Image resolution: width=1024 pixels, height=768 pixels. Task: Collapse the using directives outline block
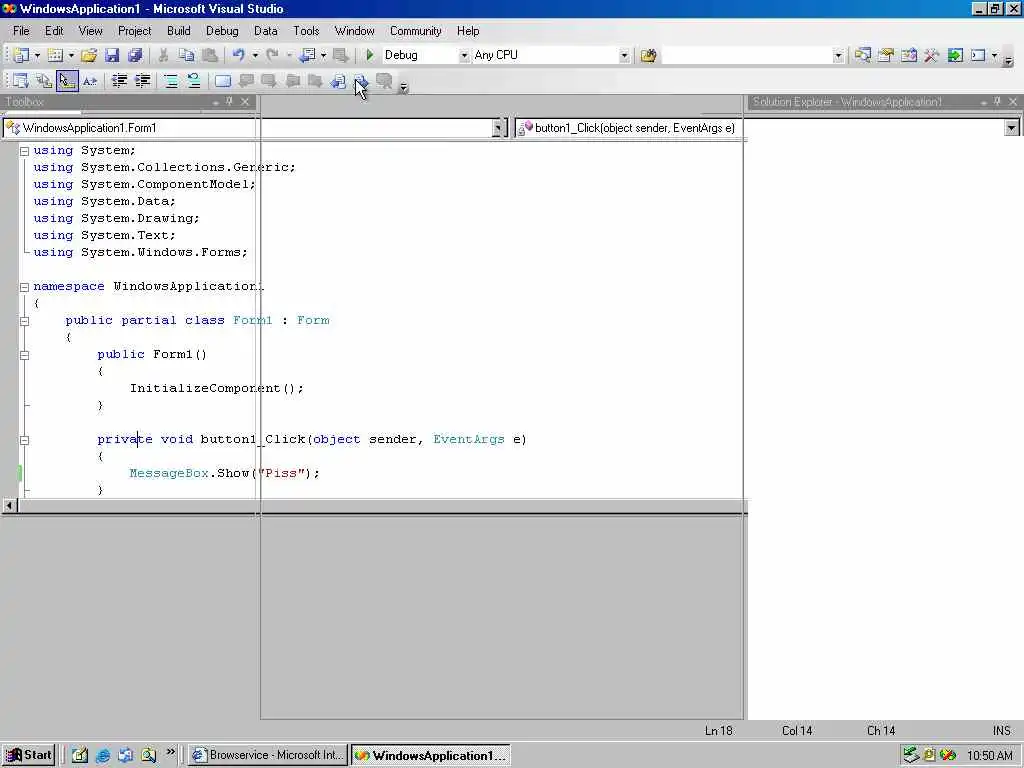(x=24, y=151)
